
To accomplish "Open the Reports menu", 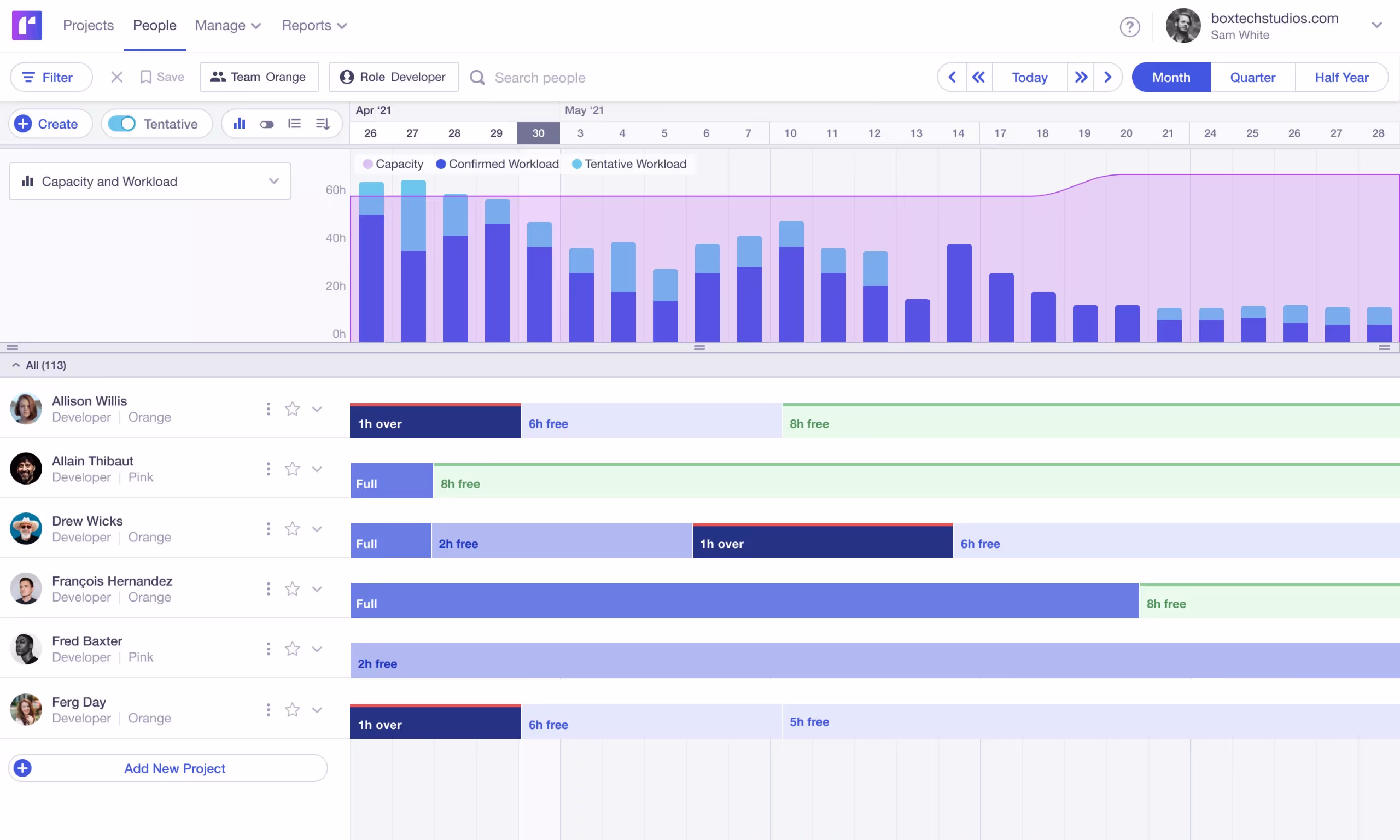I will [313, 26].
